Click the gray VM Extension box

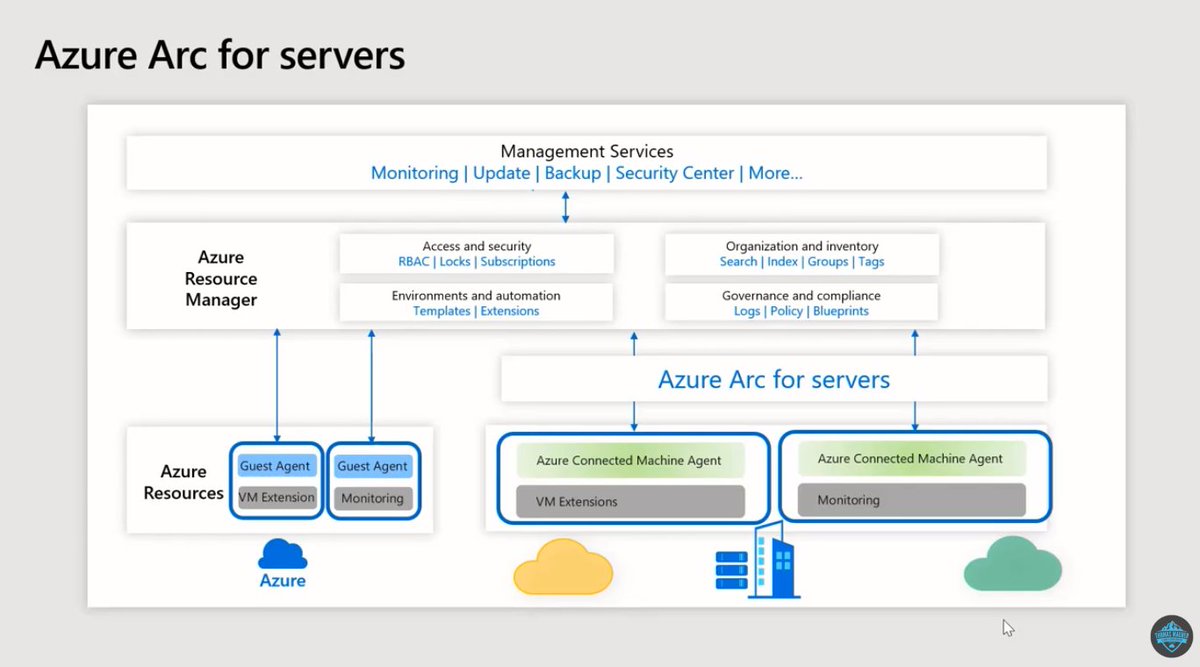point(276,497)
